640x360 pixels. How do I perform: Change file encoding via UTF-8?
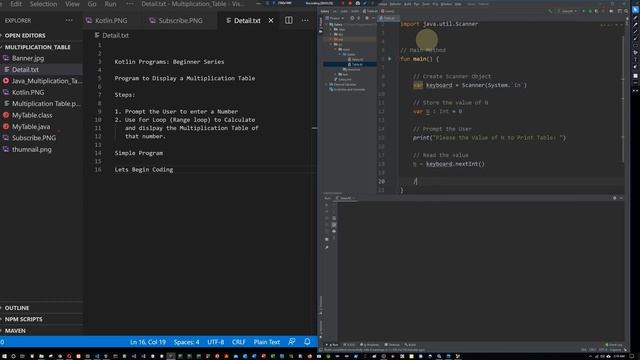[x=216, y=342]
